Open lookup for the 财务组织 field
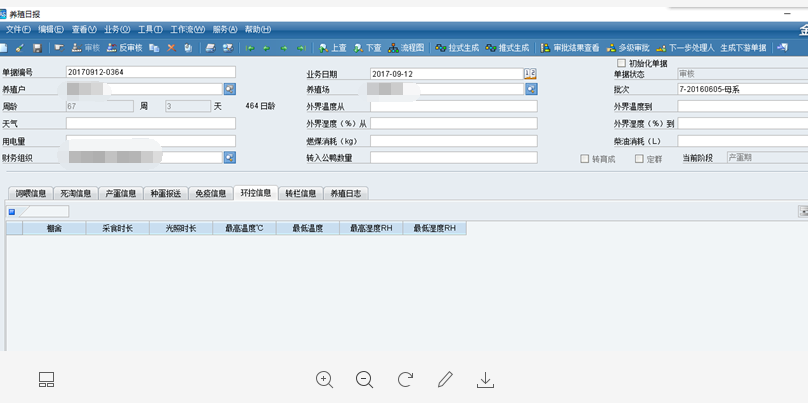808x403 pixels. (x=229, y=158)
